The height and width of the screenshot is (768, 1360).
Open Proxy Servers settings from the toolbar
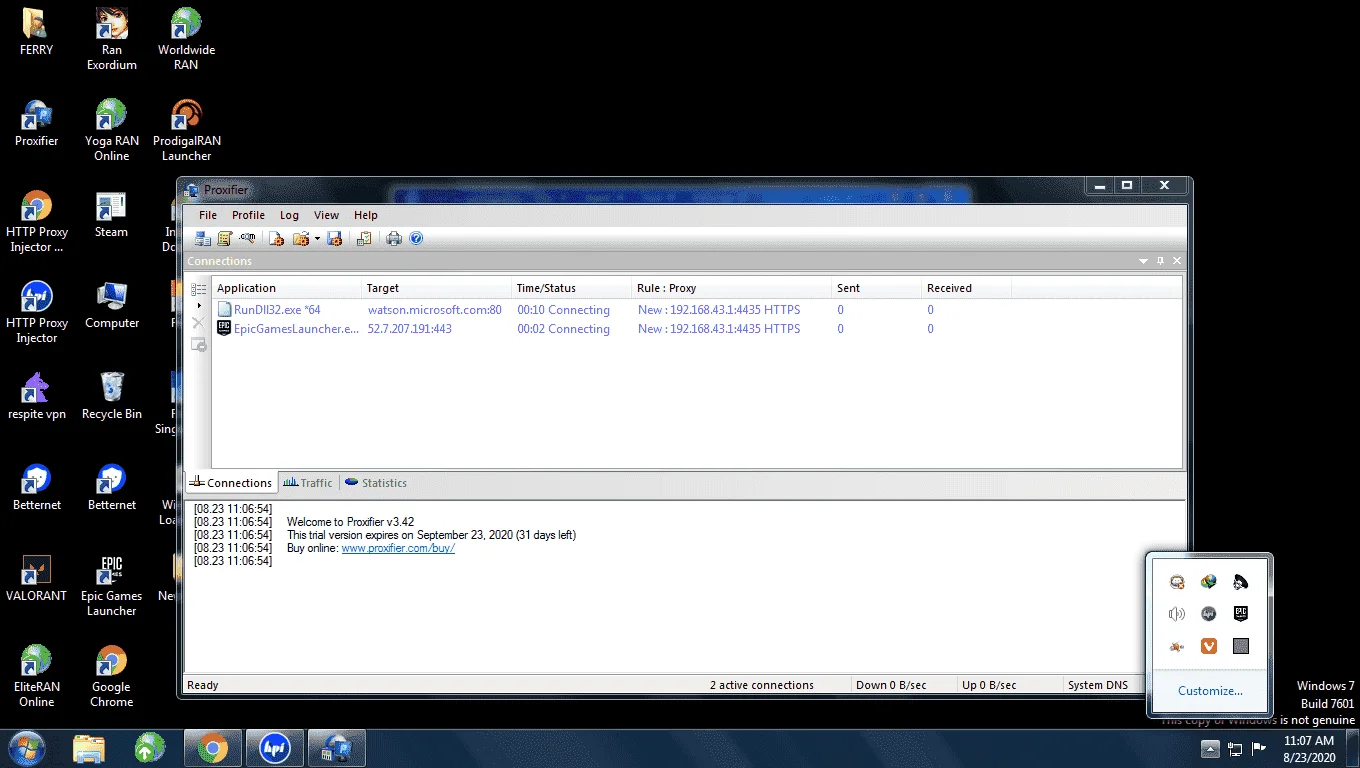click(x=203, y=238)
